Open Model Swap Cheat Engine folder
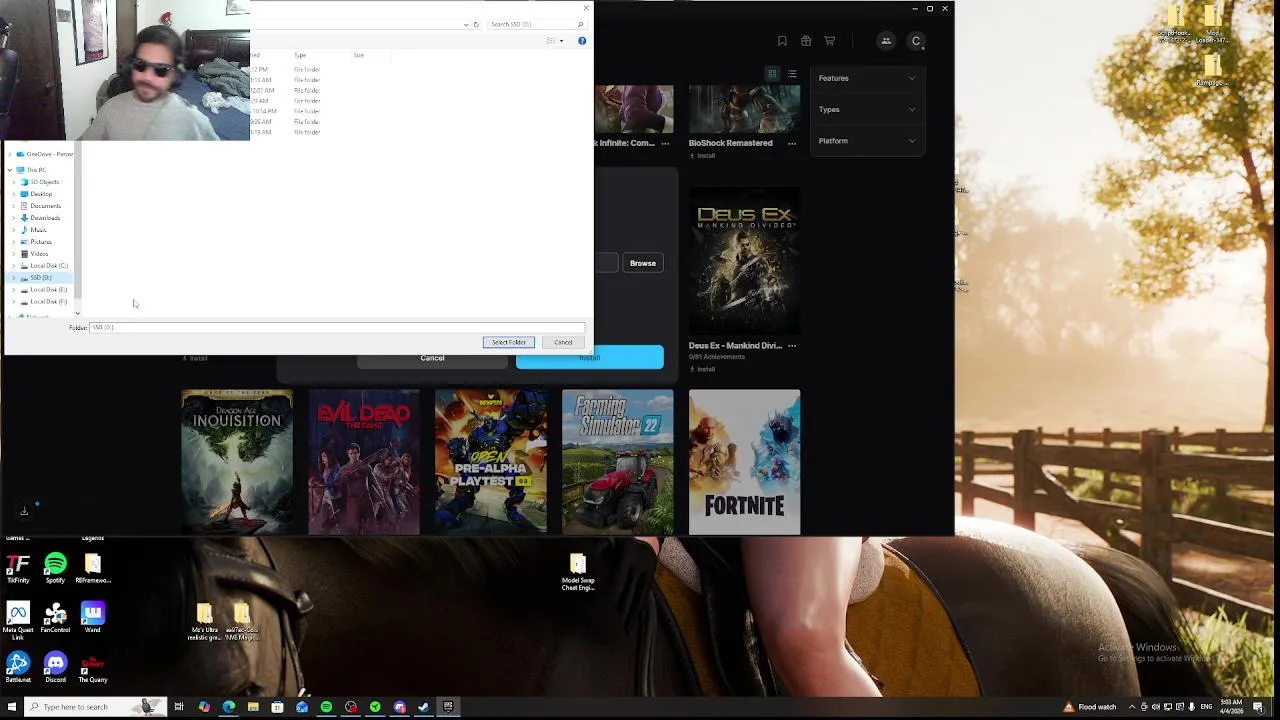 578,573
